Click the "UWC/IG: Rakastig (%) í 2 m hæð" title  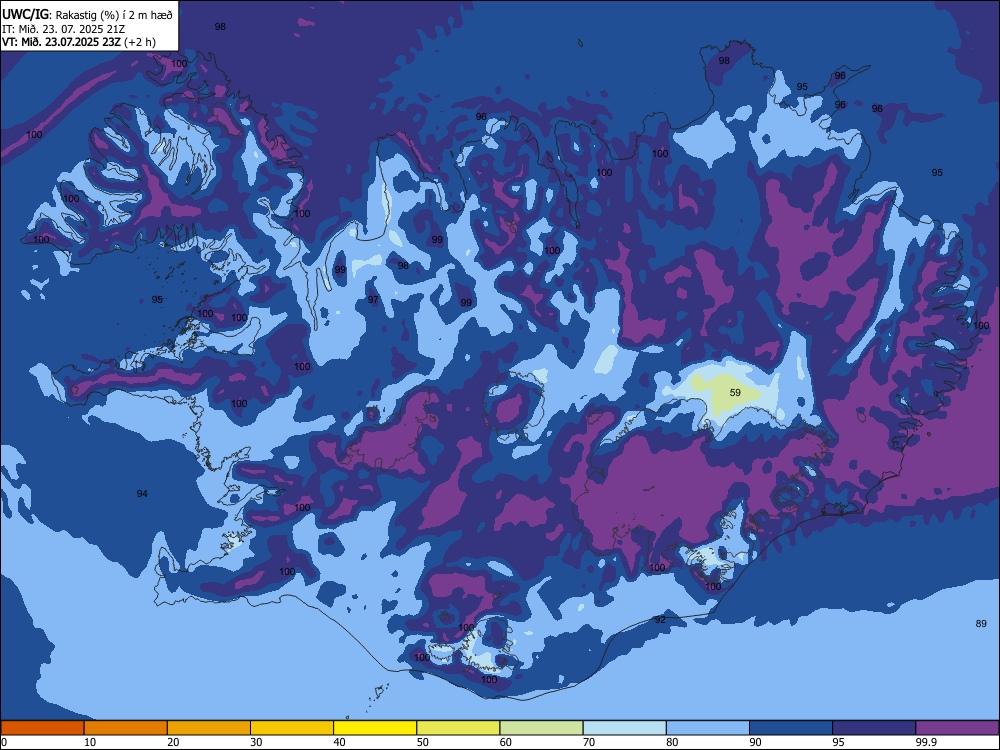(87, 15)
